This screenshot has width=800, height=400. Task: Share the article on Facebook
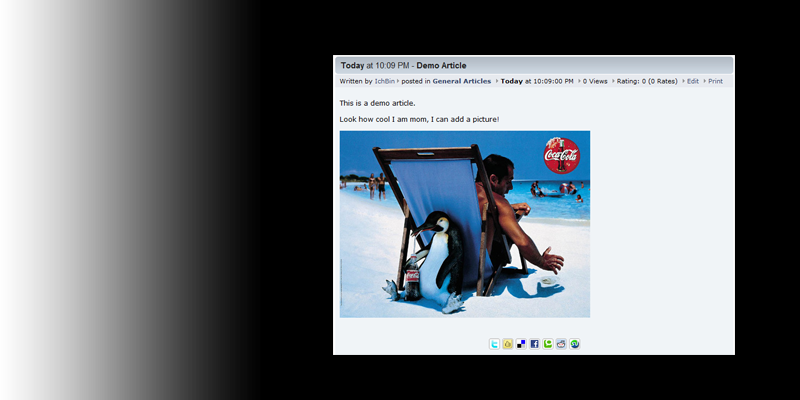pos(534,344)
